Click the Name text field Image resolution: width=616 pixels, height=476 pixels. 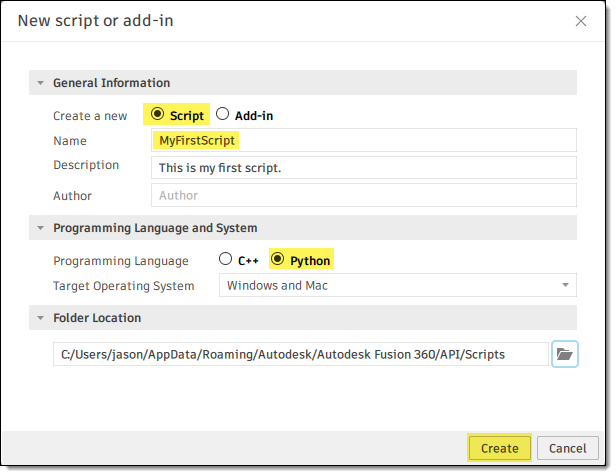tap(364, 141)
